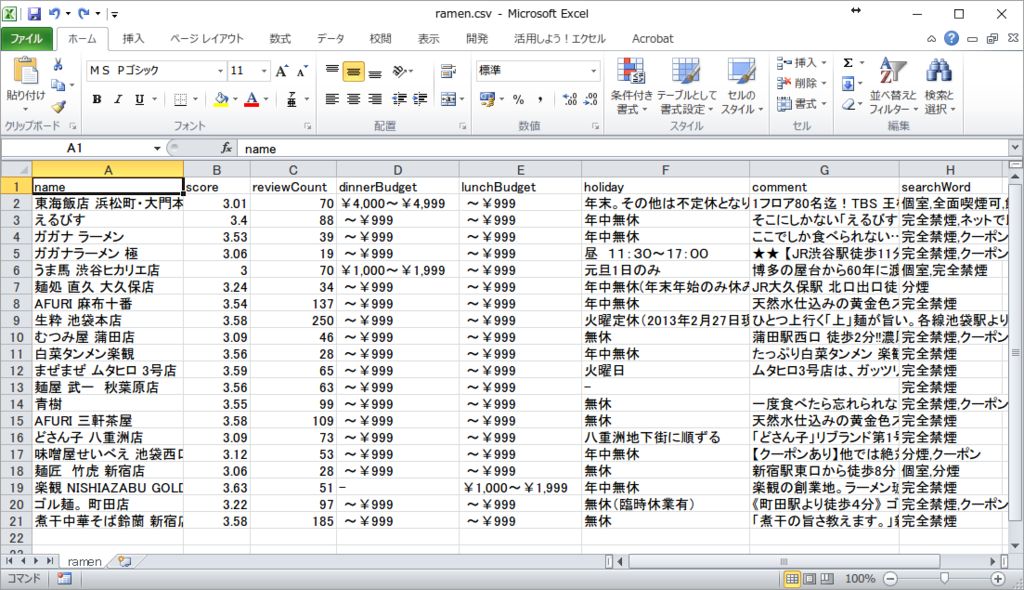Toggle Center alignment button
The width and height of the screenshot is (1024, 590).
pyautogui.click(x=353, y=99)
